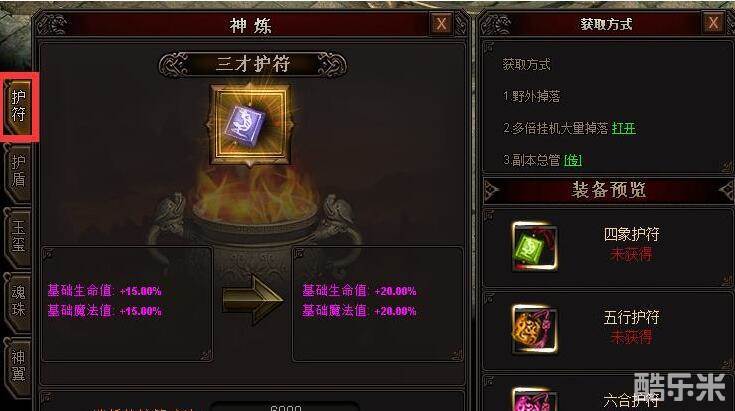
Task: Click the current stats box showing +15.00%
Action: click(x=127, y=304)
